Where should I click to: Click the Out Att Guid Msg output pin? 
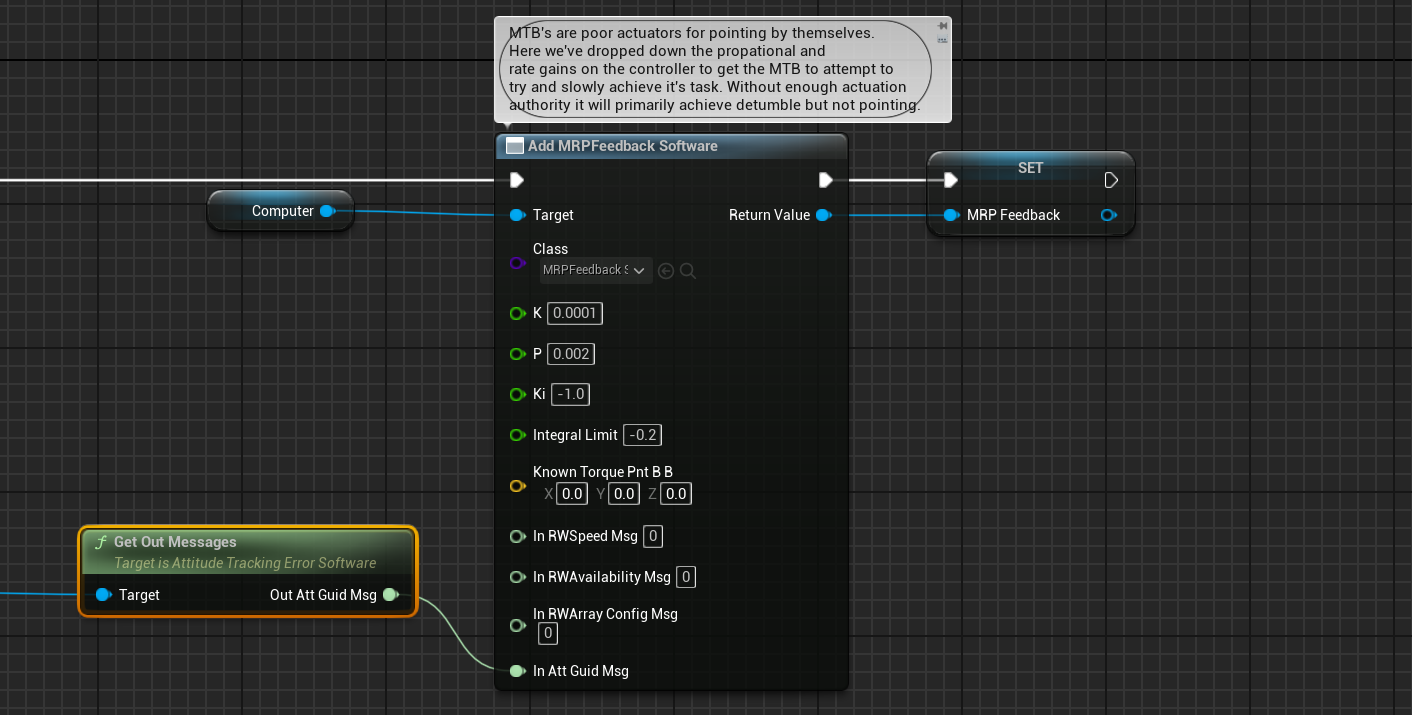(390, 595)
